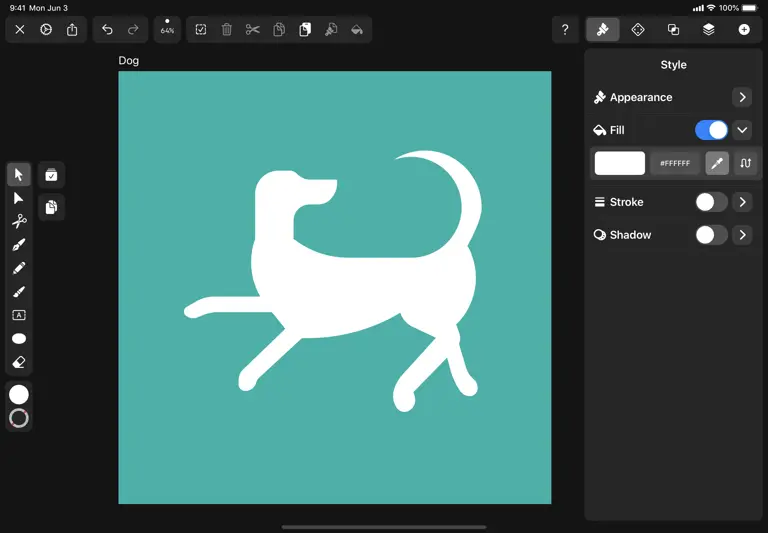
Task: Redo the last undone action
Action: (x=133, y=30)
